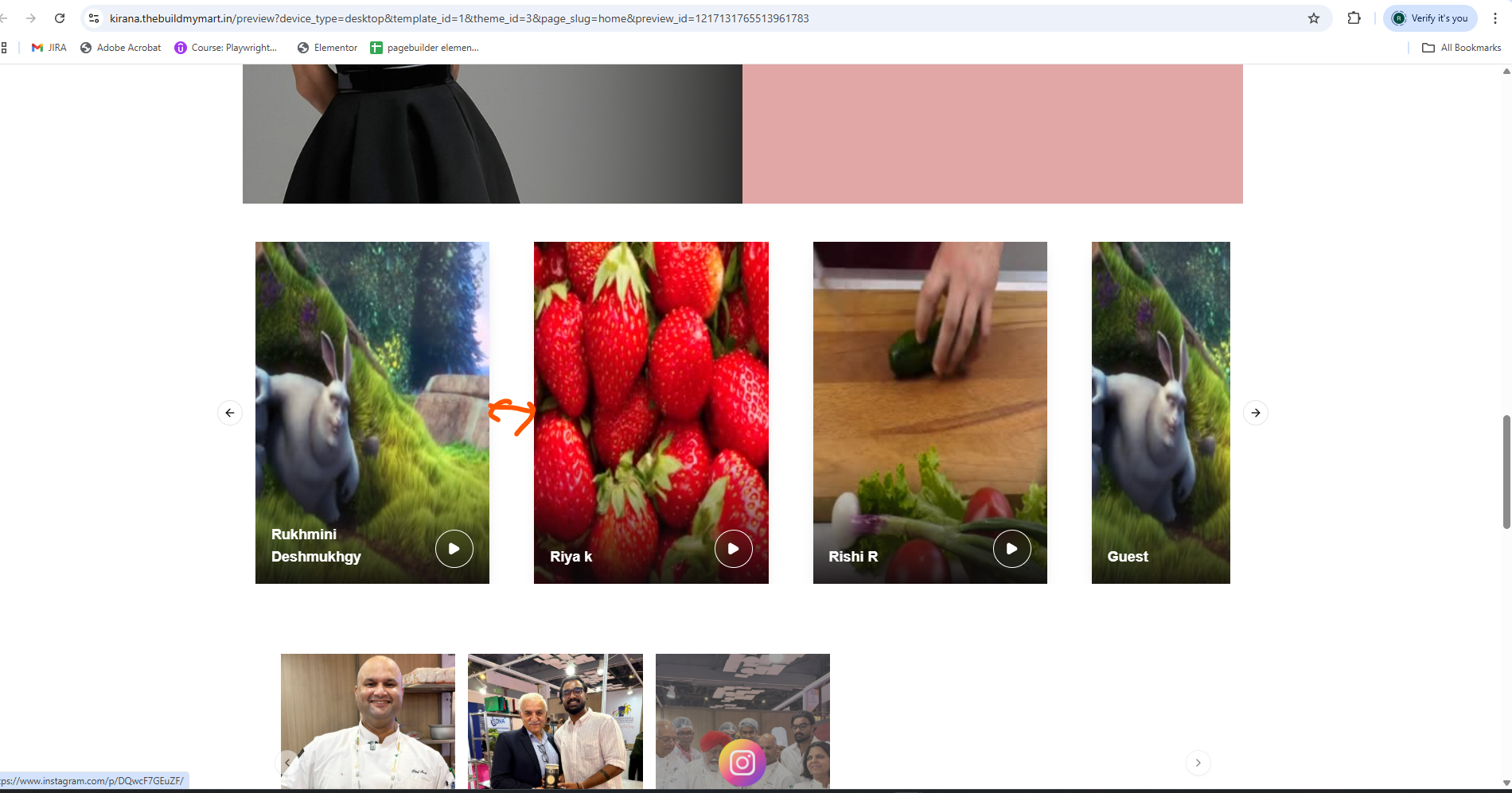1512x793 pixels.
Task: Open the Elementor bookmark
Action: [328, 48]
